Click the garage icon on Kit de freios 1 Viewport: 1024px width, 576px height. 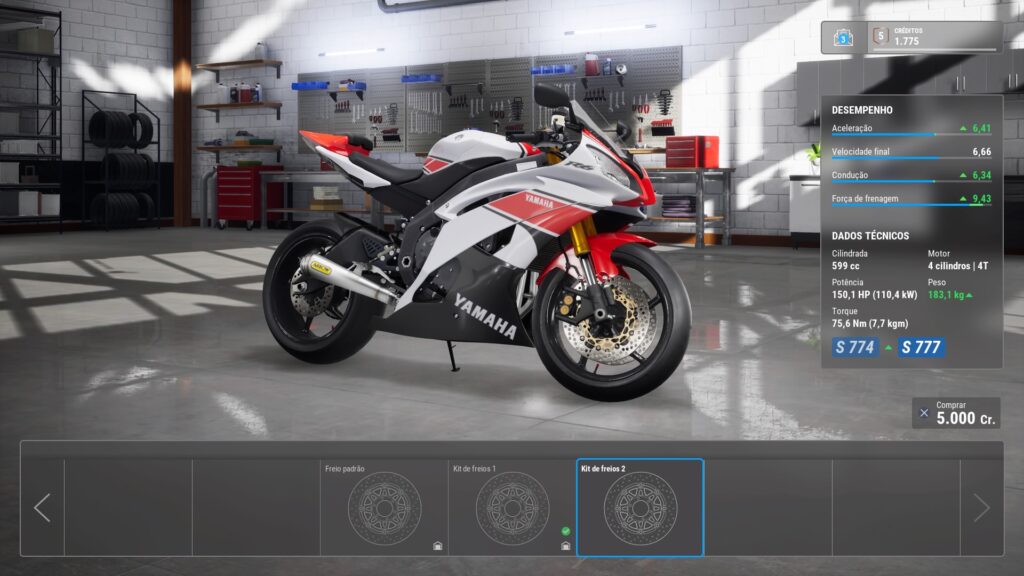click(566, 546)
